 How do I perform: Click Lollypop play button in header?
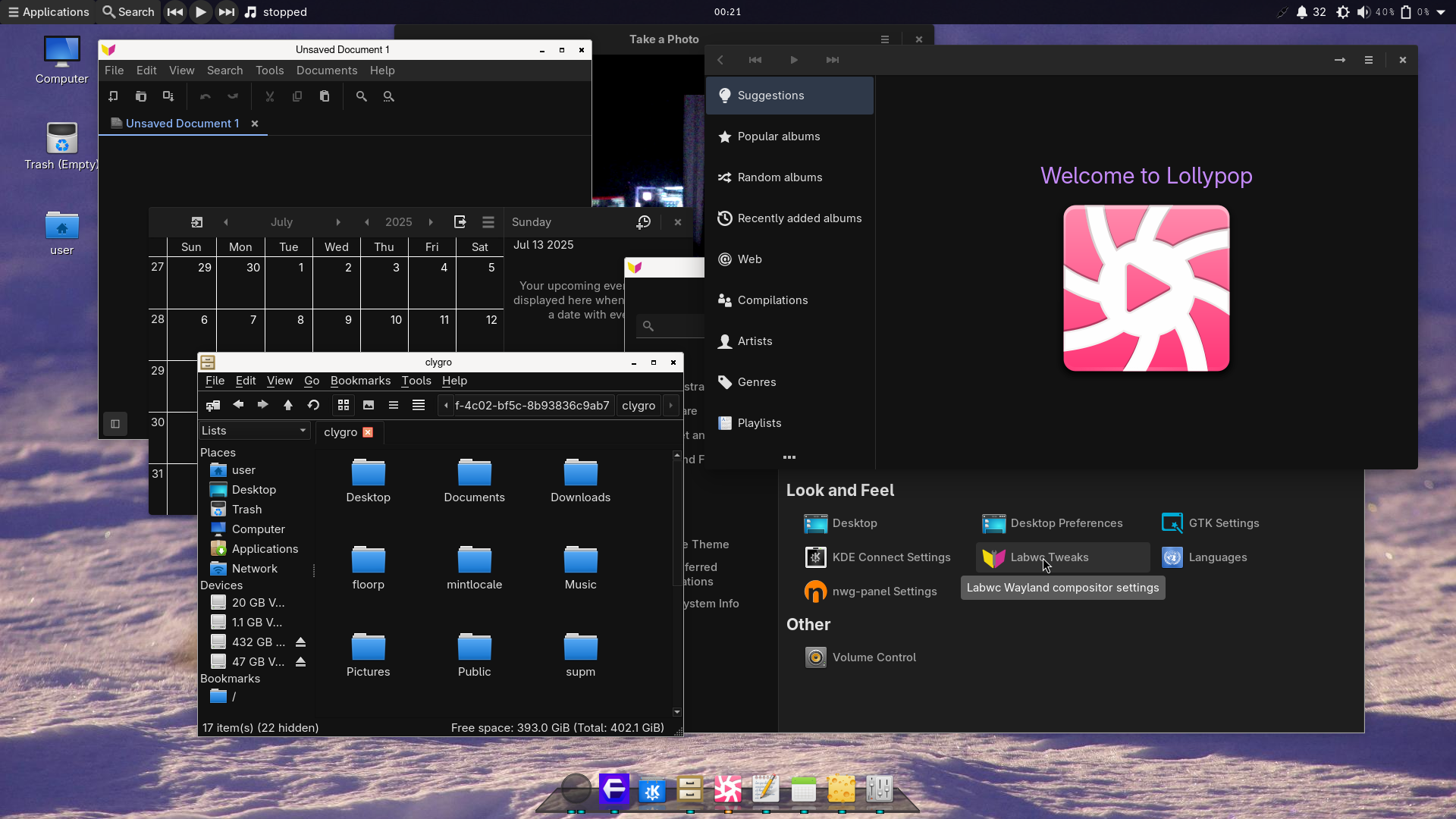click(793, 60)
